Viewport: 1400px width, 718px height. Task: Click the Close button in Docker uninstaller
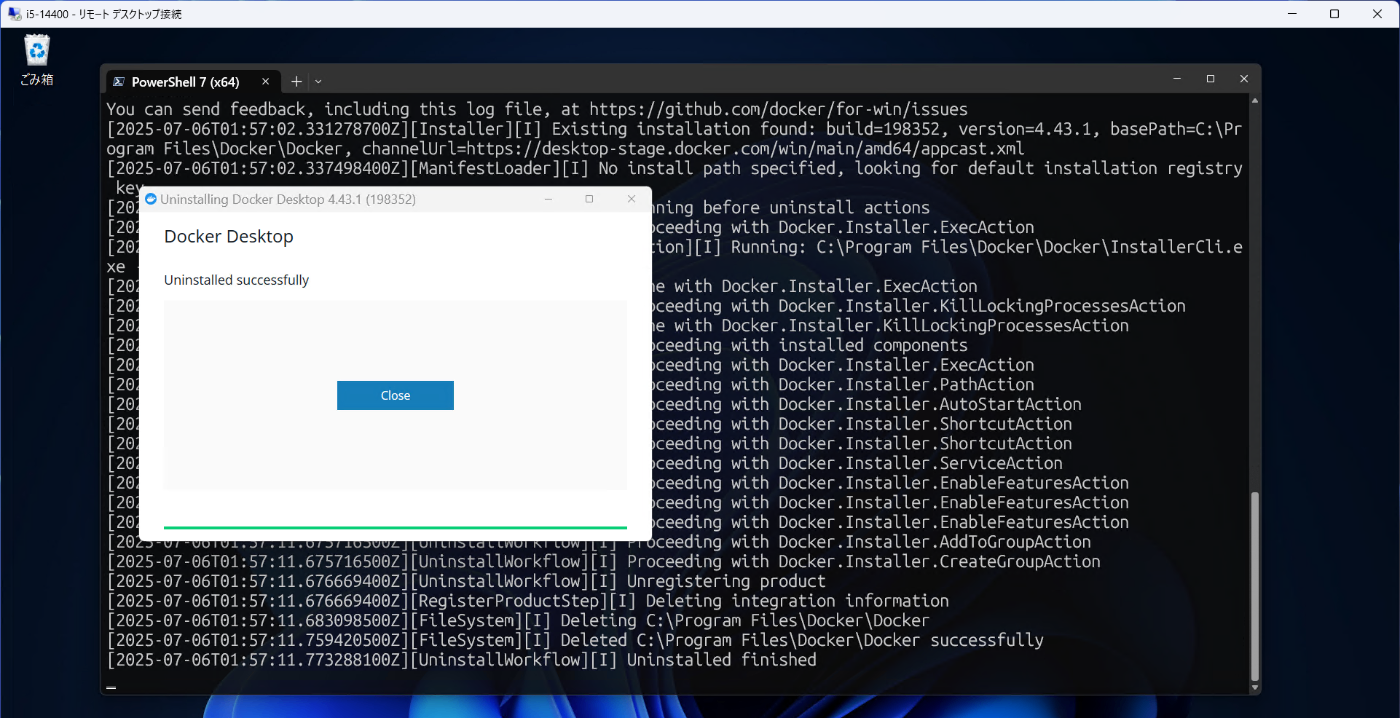pos(395,395)
